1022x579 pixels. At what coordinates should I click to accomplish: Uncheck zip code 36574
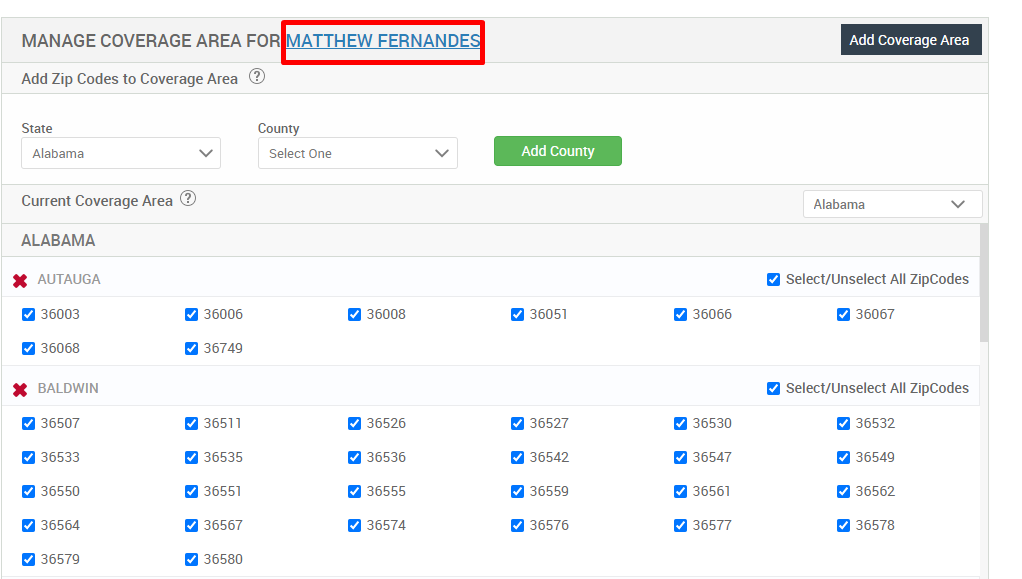[354, 524]
